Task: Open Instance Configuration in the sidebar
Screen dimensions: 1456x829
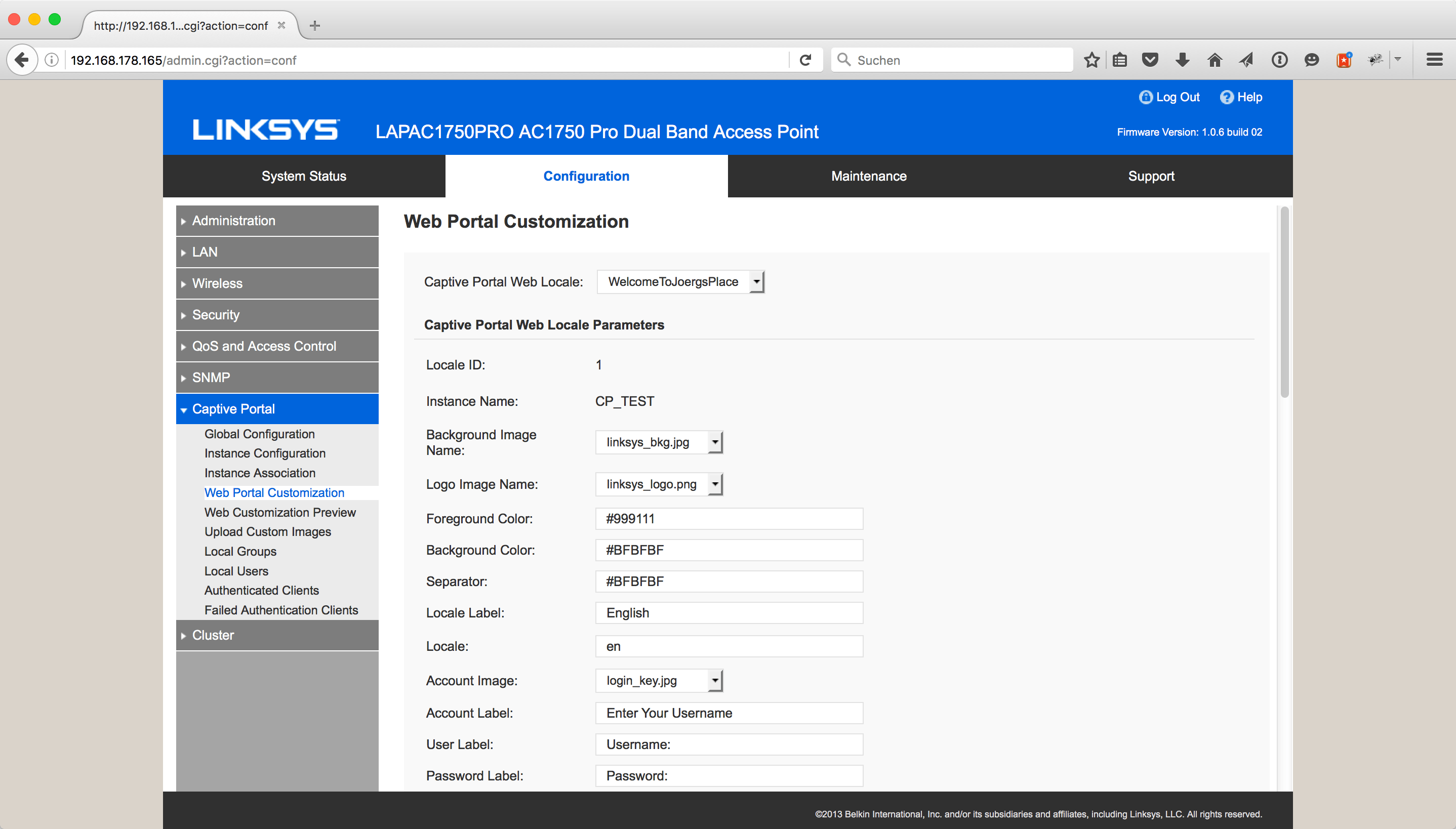Action: point(265,454)
